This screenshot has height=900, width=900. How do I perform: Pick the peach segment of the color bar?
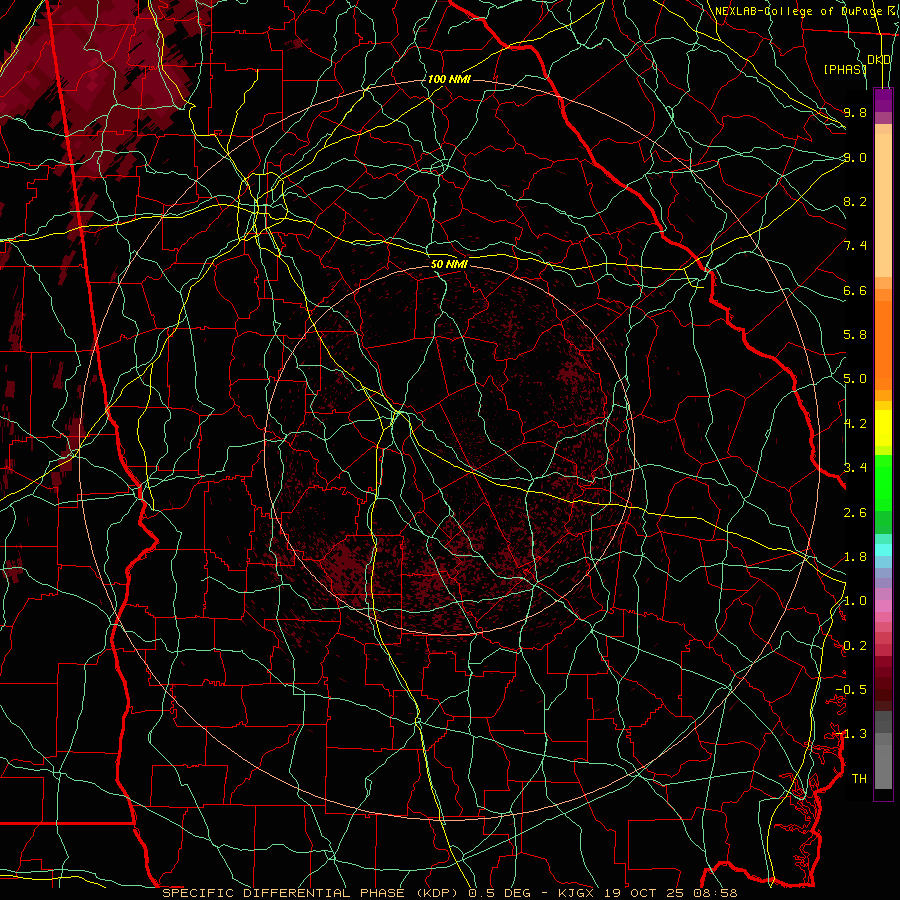tap(883, 205)
